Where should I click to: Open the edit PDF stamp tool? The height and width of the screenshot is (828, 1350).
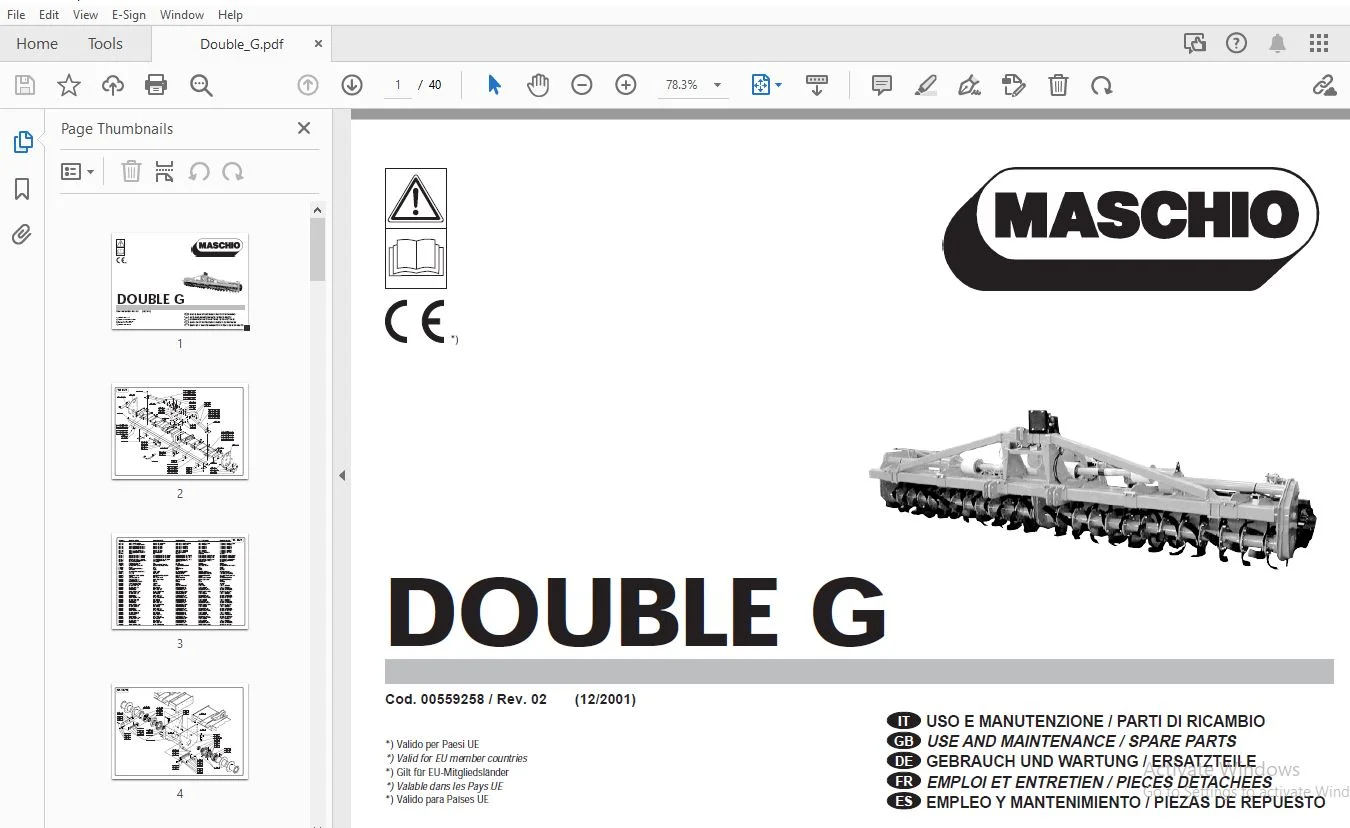(x=1014, y=85)
